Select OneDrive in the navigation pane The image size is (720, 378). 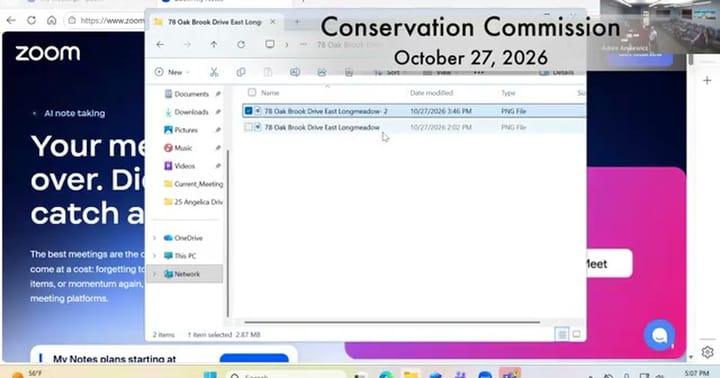188,238
